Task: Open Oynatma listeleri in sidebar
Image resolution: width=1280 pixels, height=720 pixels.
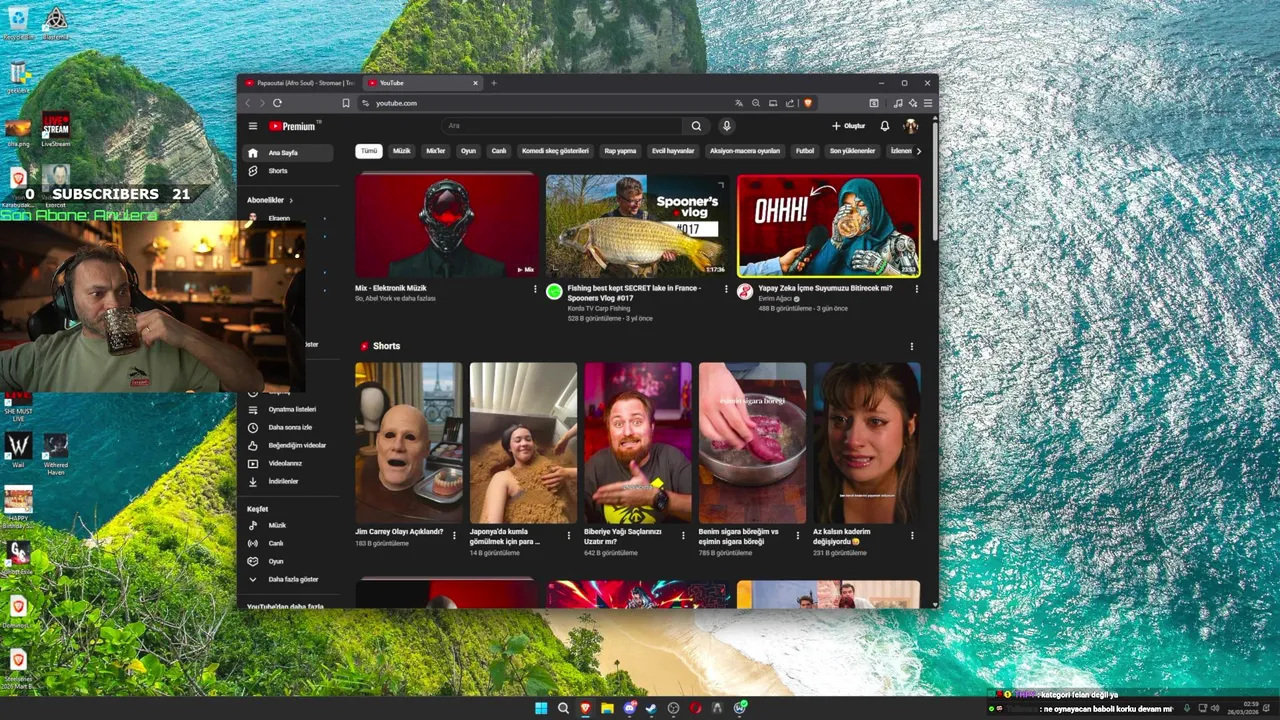Action: click(288, 409)
